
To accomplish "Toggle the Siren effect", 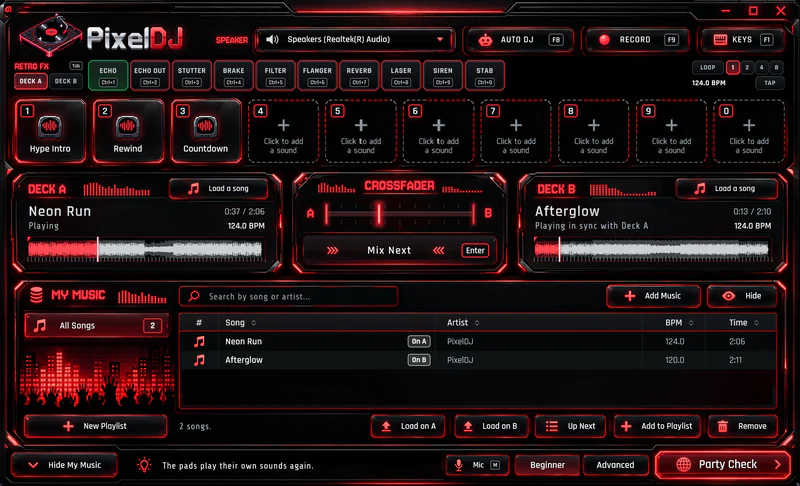I will click(x=443, y=75).
